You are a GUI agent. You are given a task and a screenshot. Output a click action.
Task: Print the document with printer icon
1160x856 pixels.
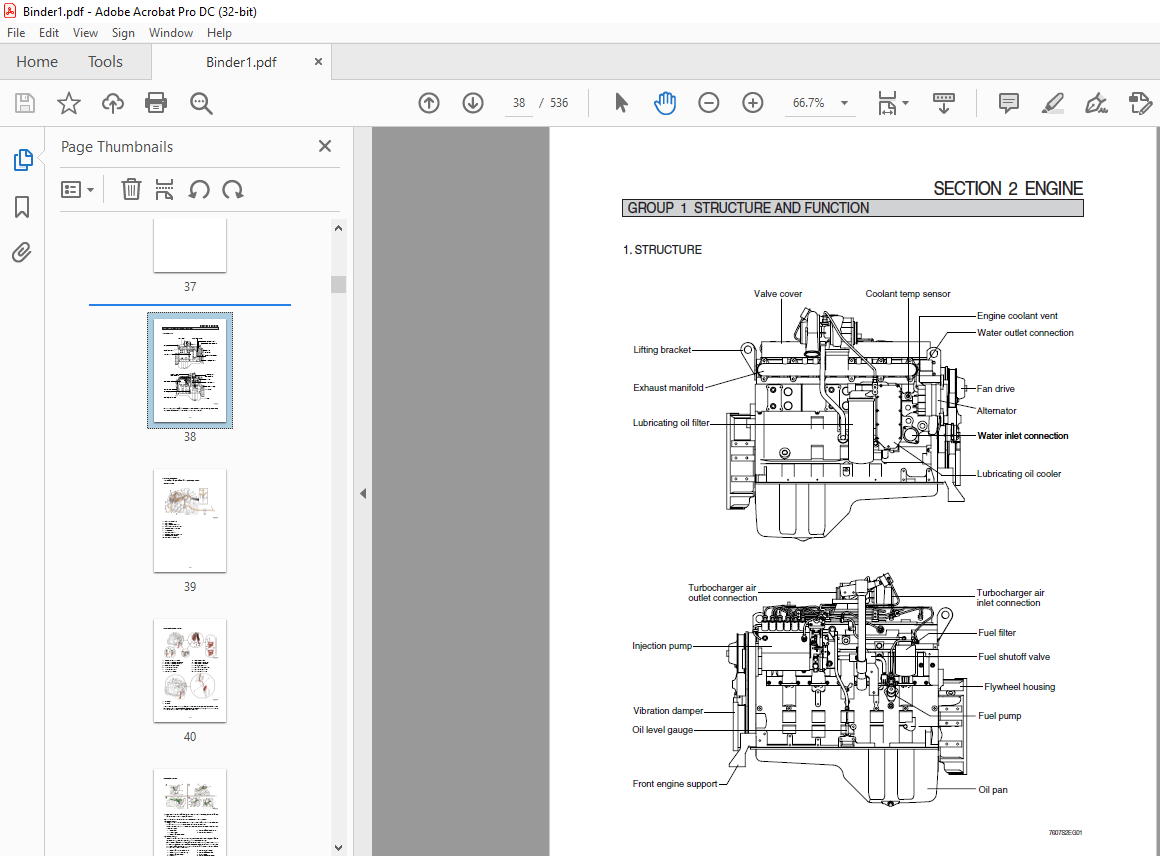click(156, 103)
